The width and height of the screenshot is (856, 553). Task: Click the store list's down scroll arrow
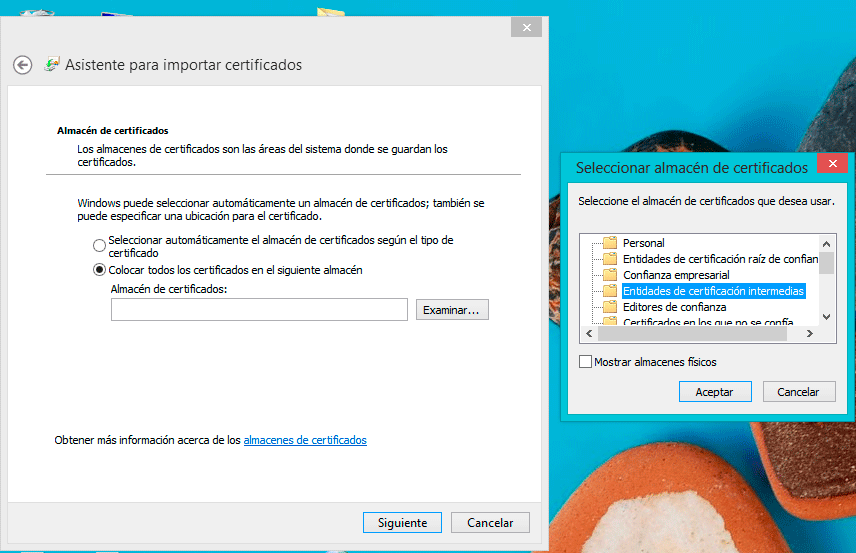point(827,317)
